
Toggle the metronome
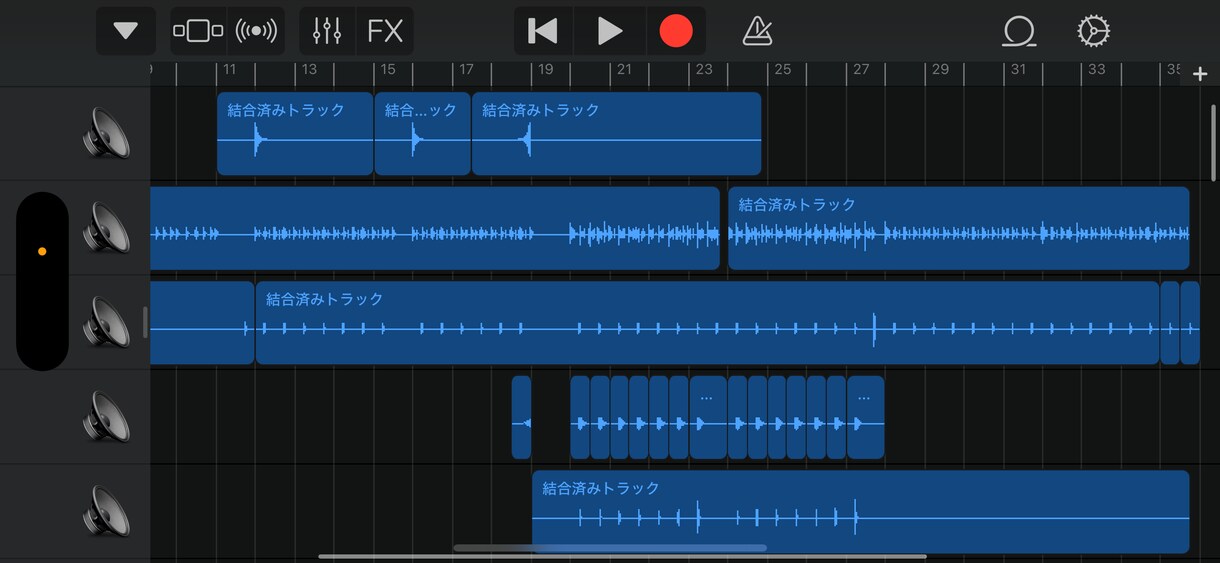(757, 31)
